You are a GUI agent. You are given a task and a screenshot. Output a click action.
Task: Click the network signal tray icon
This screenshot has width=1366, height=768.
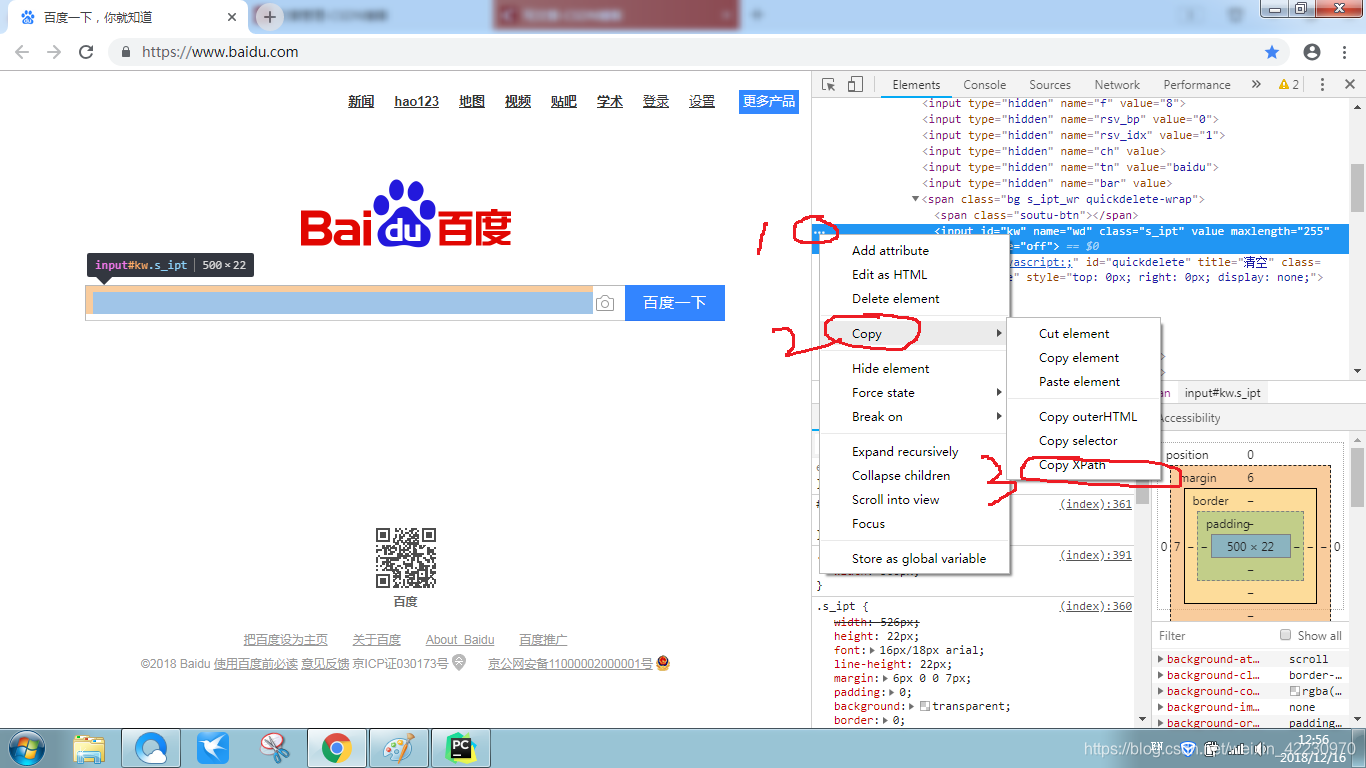pyautogui.click(x=1237, y=748)
